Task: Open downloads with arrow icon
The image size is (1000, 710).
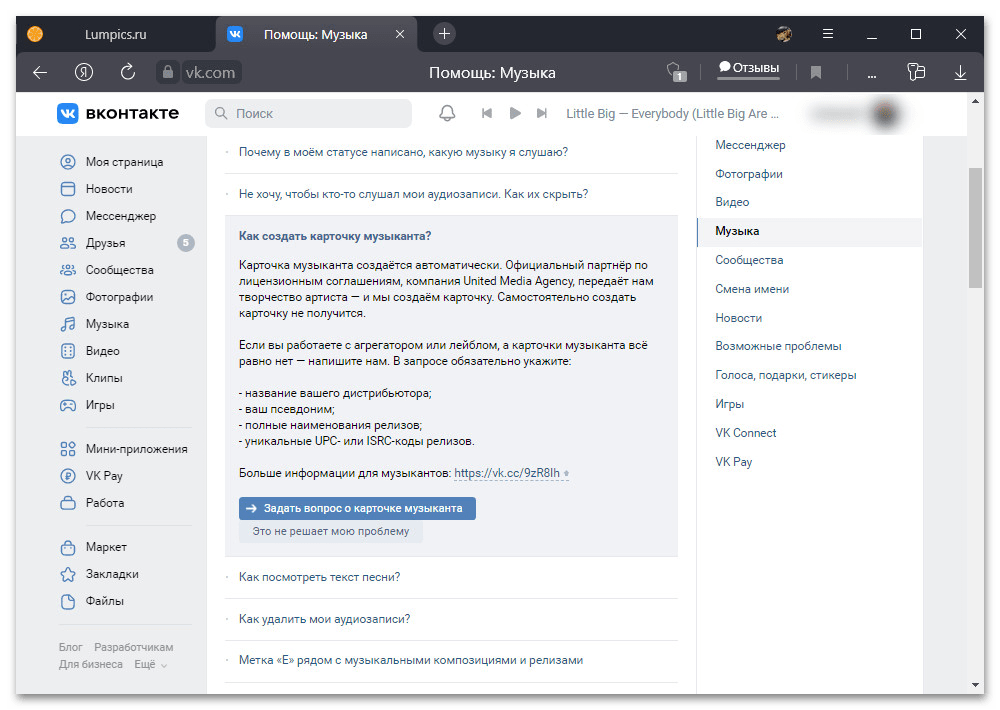Action: tap(960, 73)
